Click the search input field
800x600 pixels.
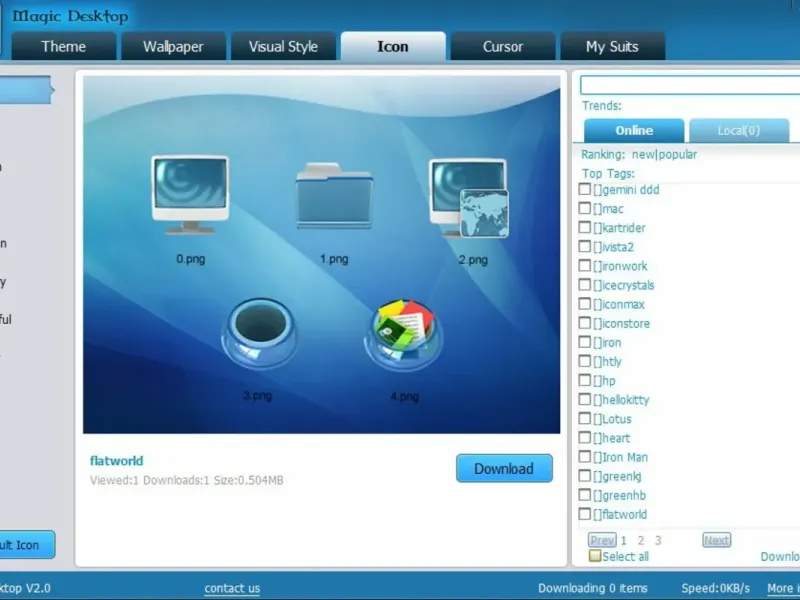(x=690, y=85)
